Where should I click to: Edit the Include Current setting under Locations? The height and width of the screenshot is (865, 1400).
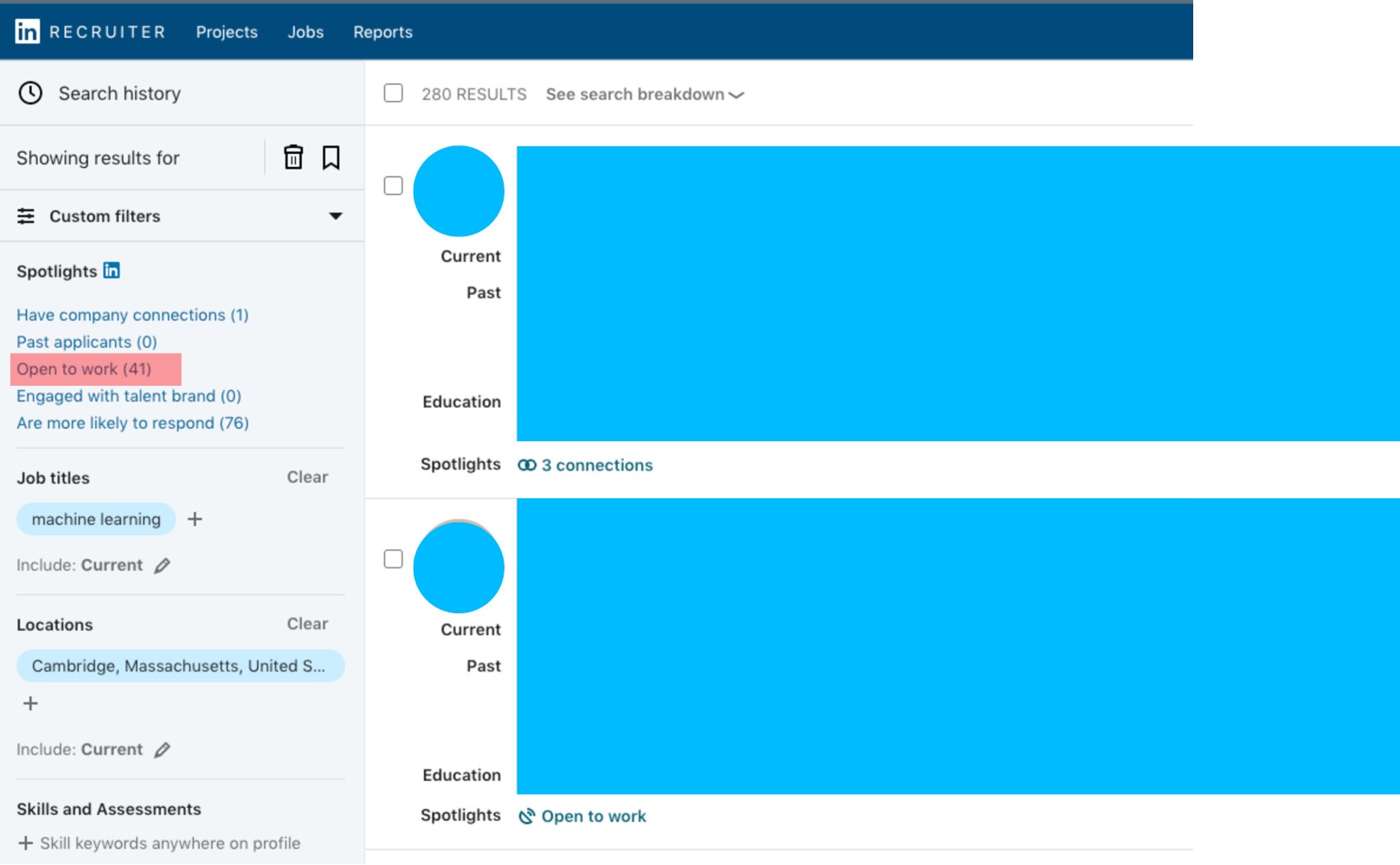click(x=163, y=749)
